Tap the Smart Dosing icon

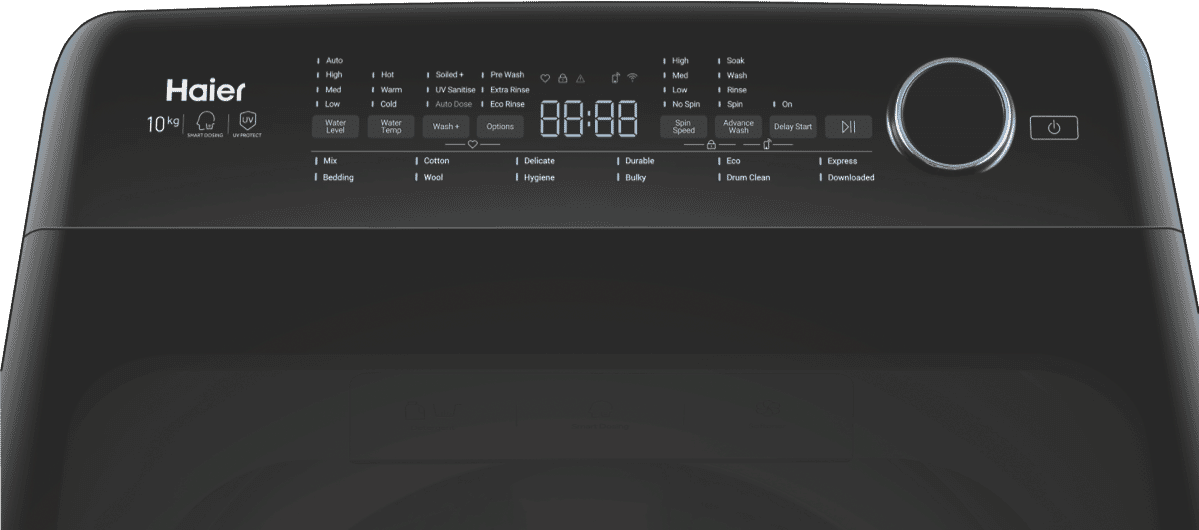click(x=205, y=122)
